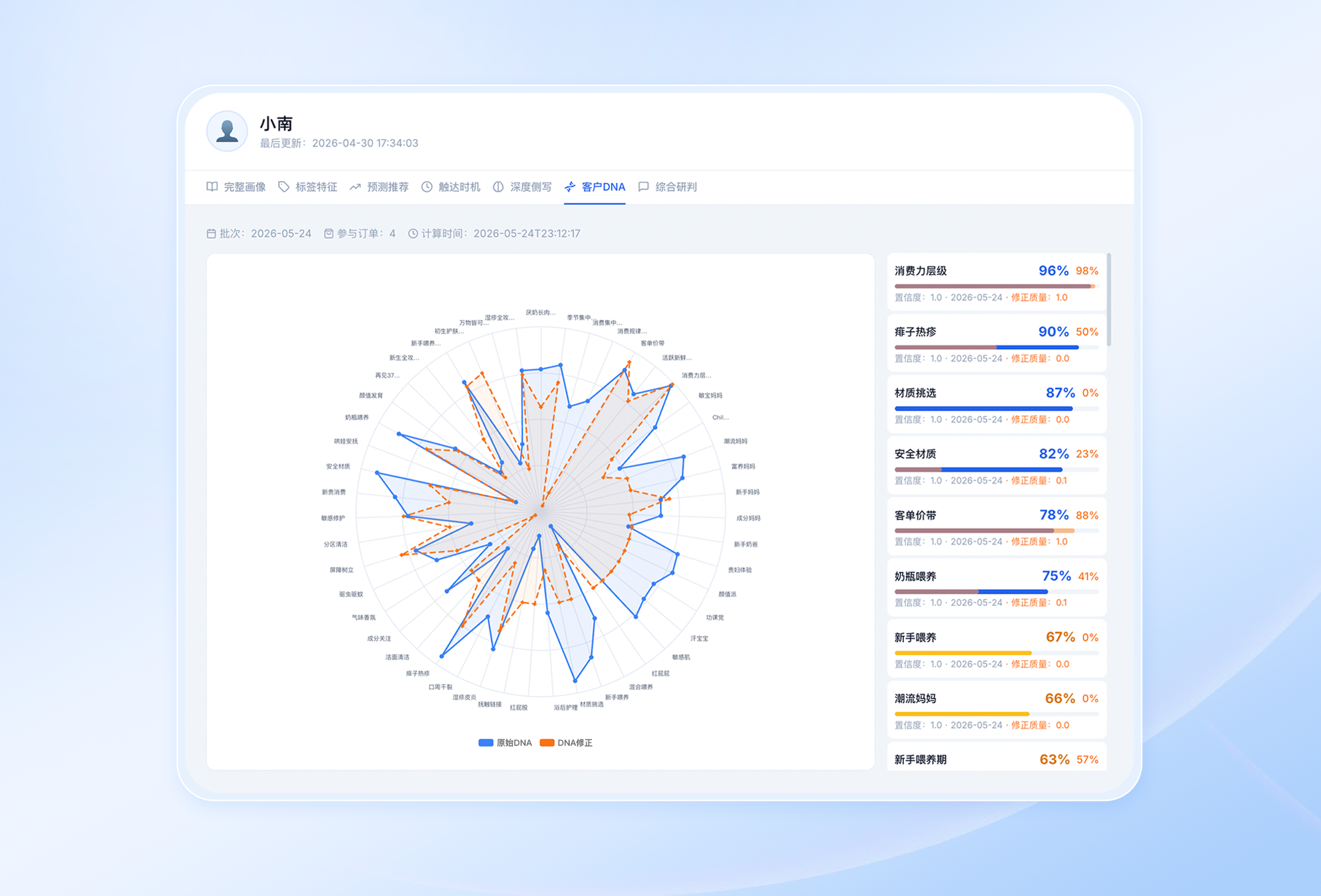Click the 驱虫驱蚊 radar axis label
The height and width of the screenshot is (896, 1321).
tap(351, 594)
